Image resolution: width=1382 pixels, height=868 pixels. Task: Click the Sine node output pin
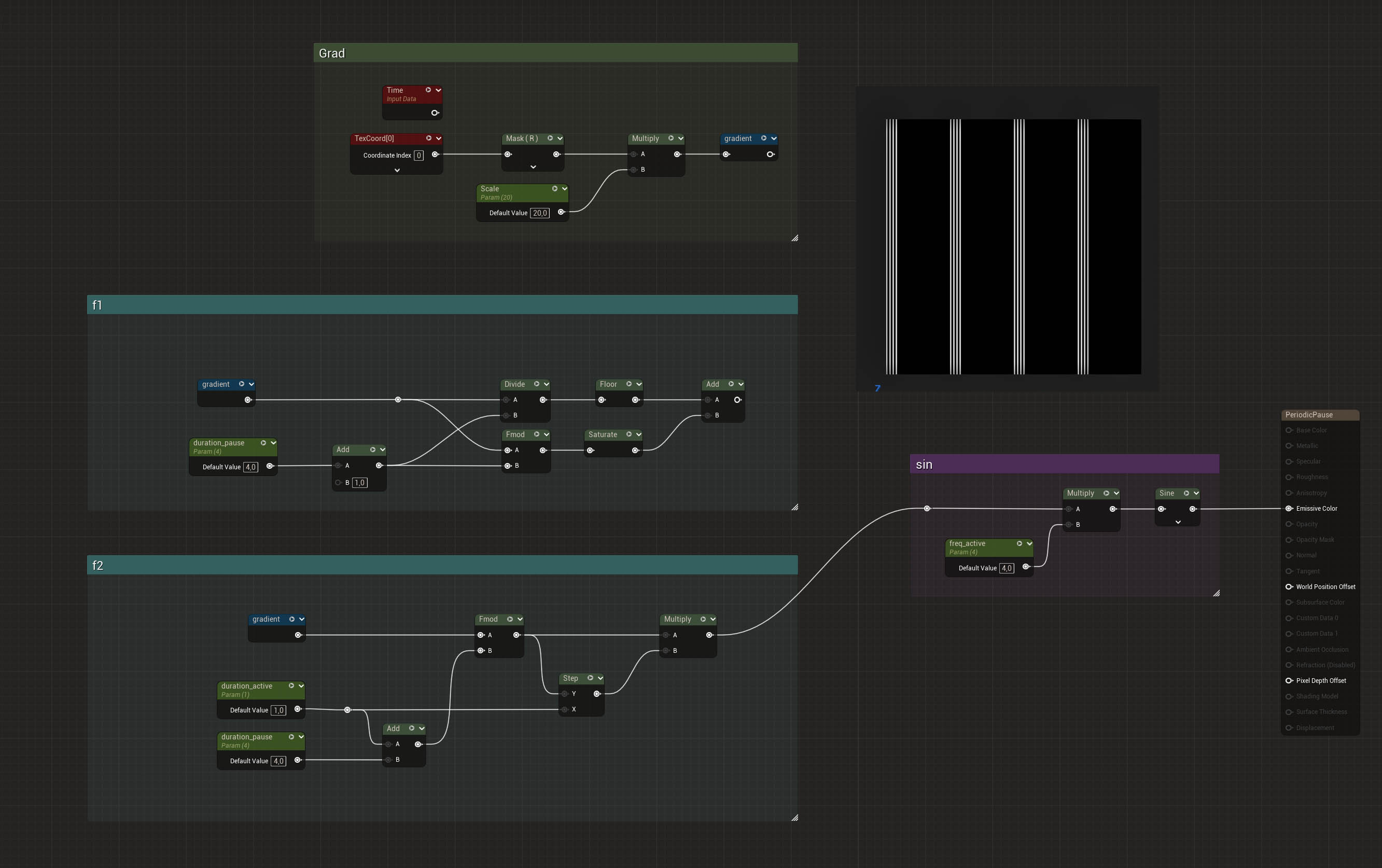coord(1193,509)
